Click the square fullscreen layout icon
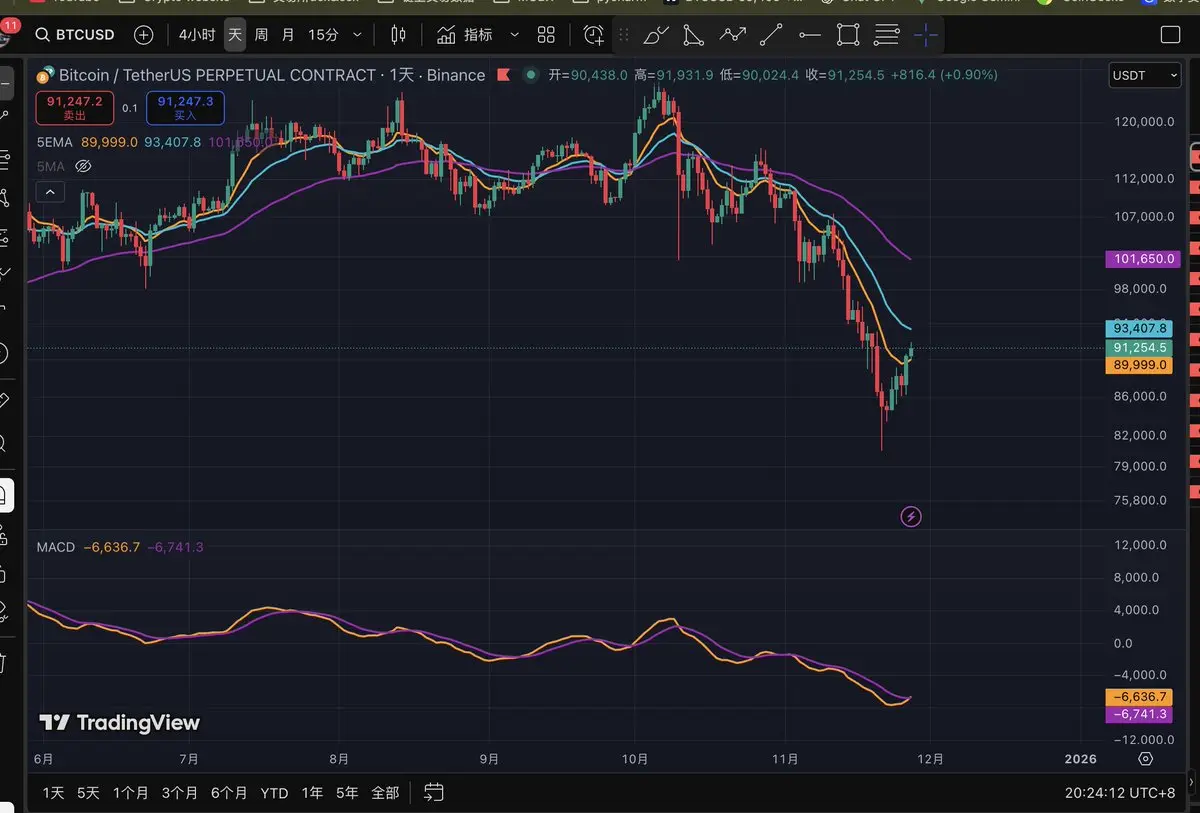Viewport: 1200px width, 813px height. click(x=1170, y=35)
